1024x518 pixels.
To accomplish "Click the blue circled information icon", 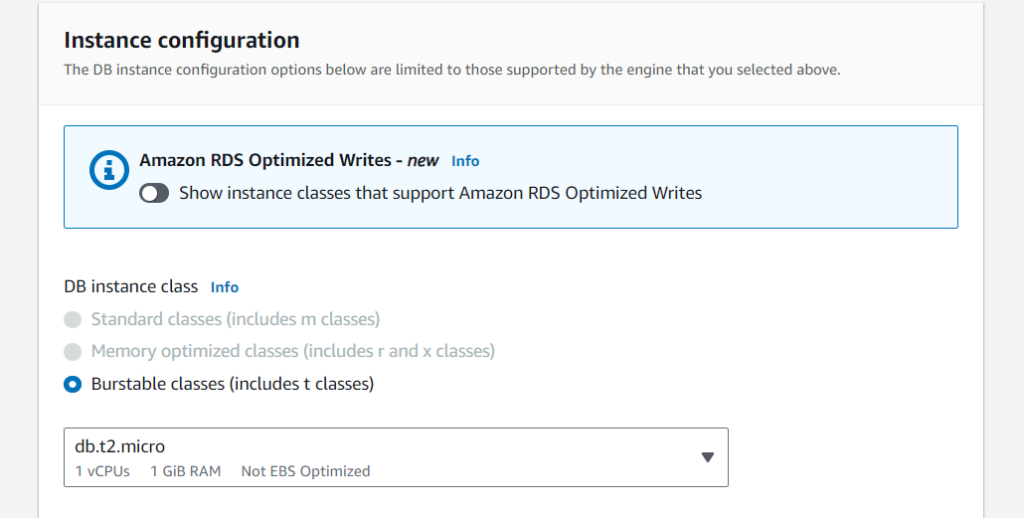I will coord(109,170).
